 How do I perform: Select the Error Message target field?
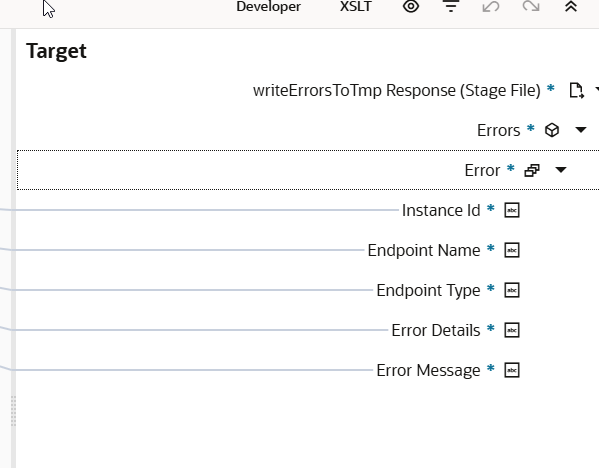[428, 370]
